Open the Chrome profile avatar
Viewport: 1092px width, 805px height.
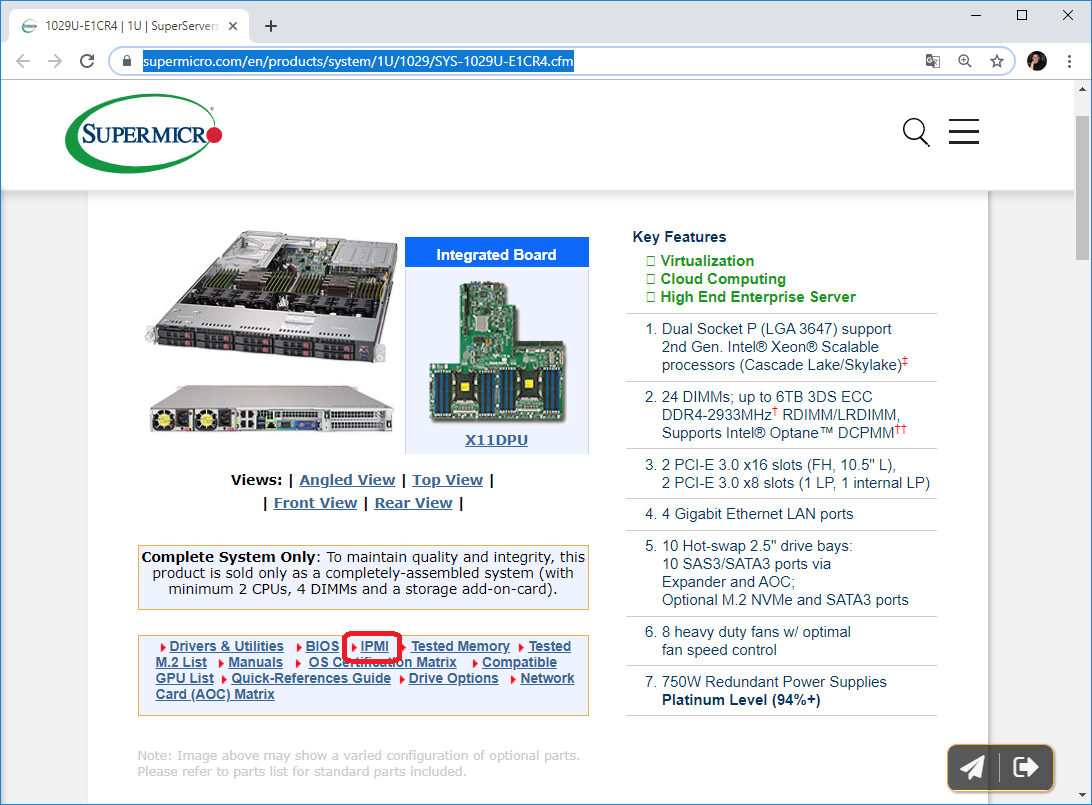point(1036,61)
